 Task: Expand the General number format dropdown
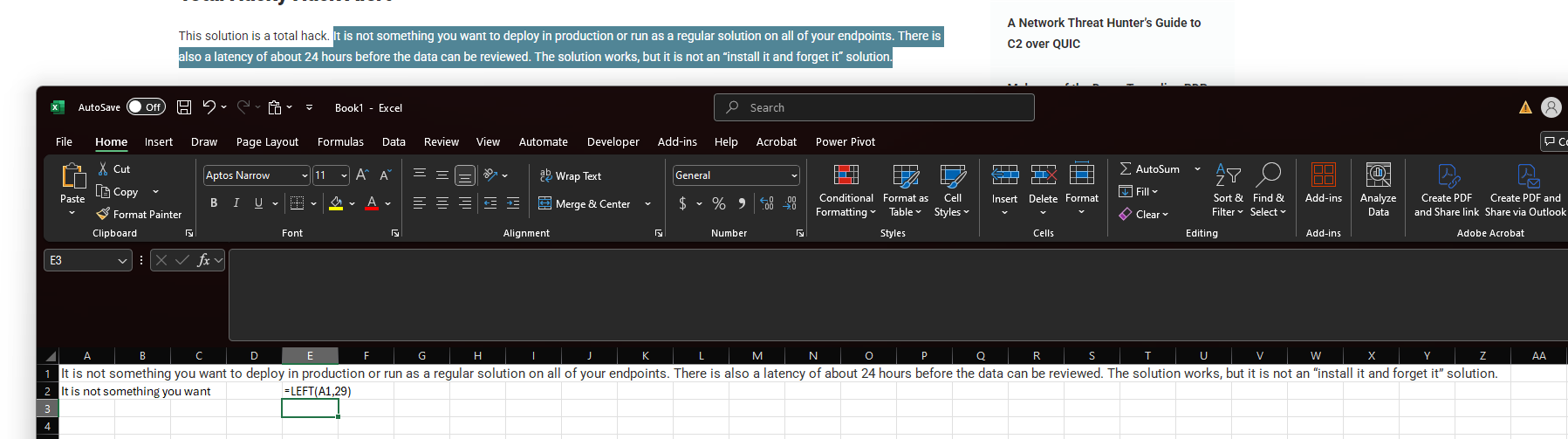click(793, 175)
